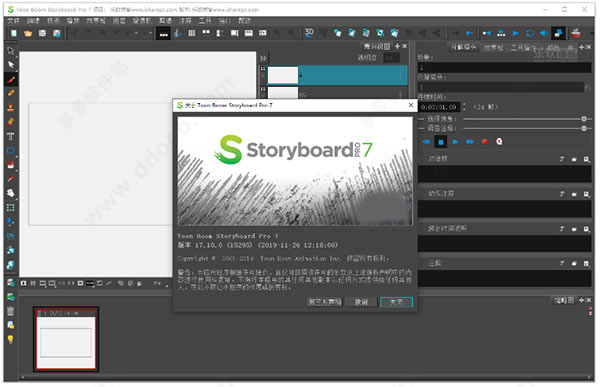
Task: Collapse the layers panel double-arrow expander
Action: click(x=263, y=58)
